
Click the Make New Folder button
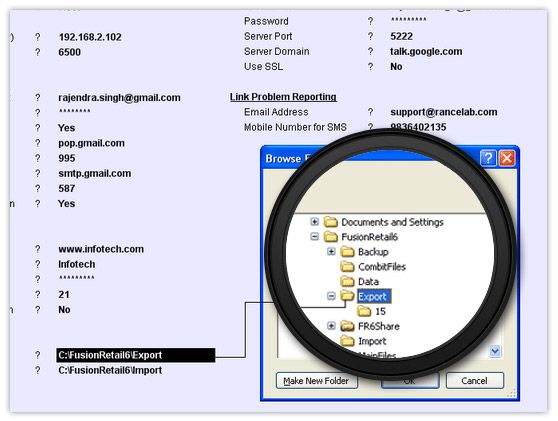click(x=316, y=380)
